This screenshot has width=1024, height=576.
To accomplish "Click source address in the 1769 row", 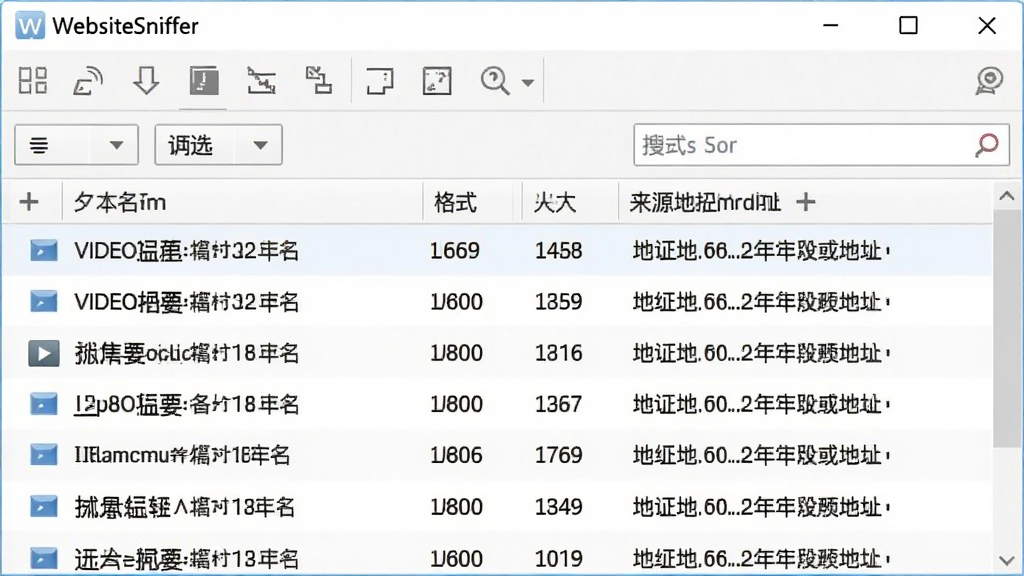I will [761, 455].
